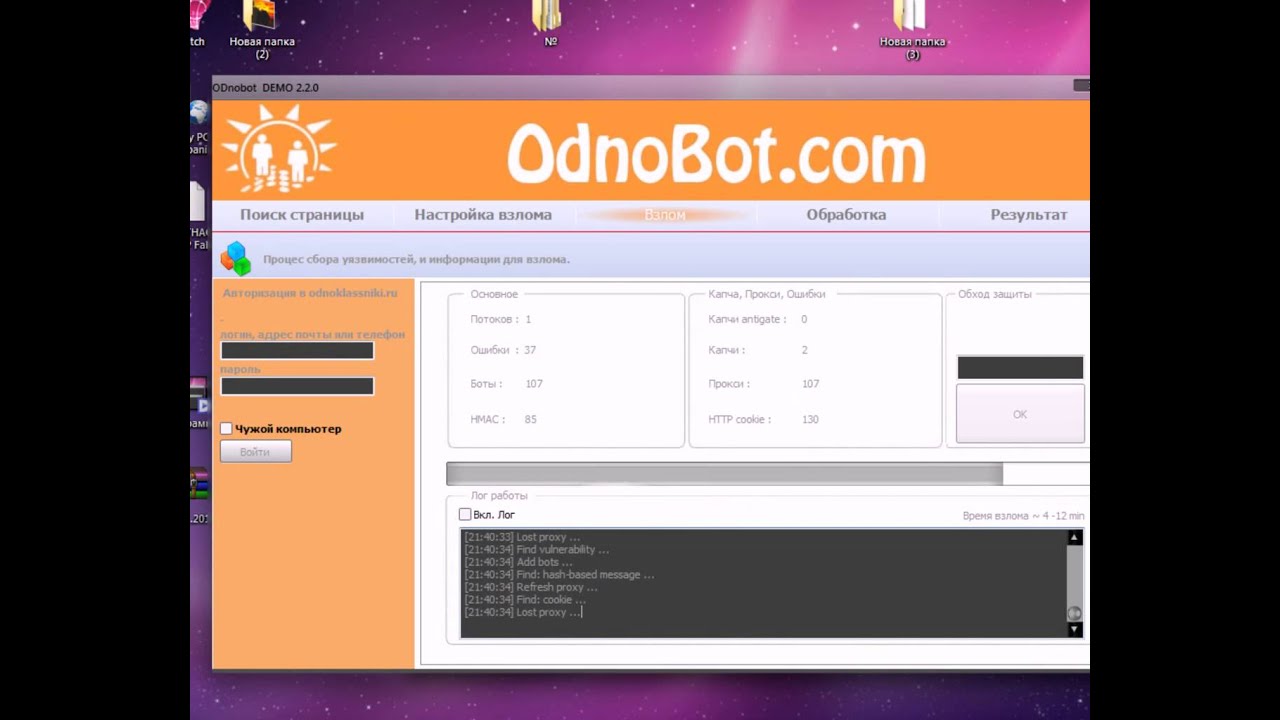Click the Процес сбора уязвимостей description text
Image resolution: width=1280 pixels, height=720 pixels.
click(416, 259)
